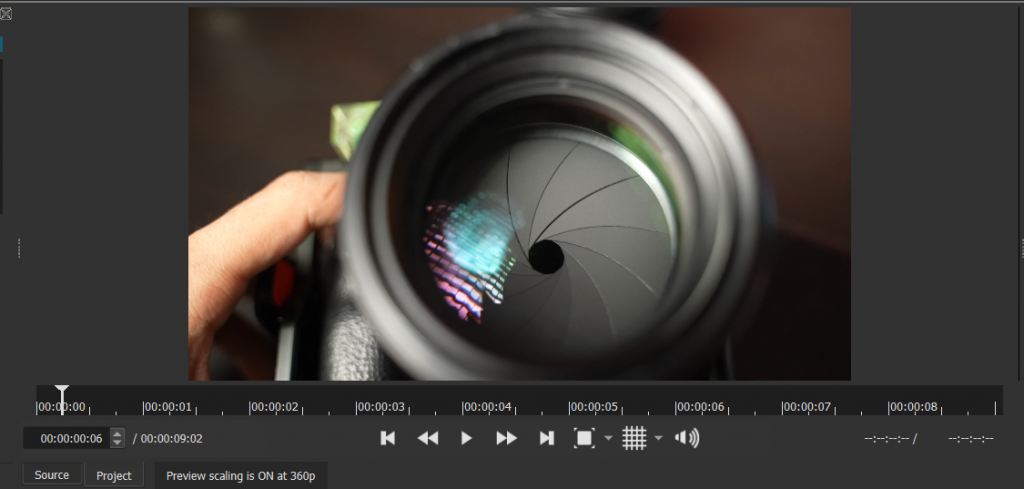This screenshot has width=1024, height=489.
Task: Skip to the end of the clip
Action: click(x=547, y=438)
